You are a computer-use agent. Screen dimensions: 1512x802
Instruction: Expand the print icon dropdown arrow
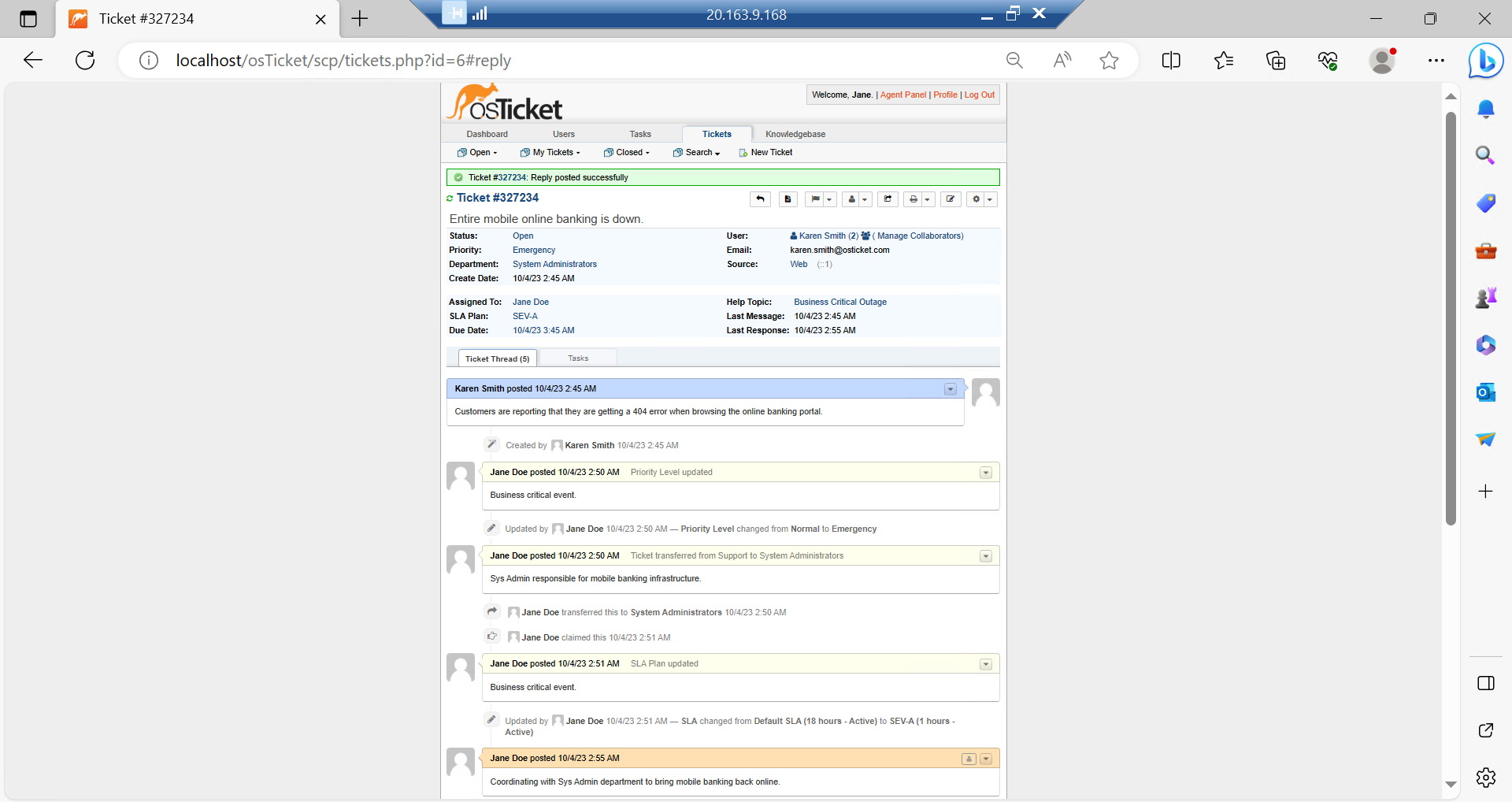click(927, 199)
